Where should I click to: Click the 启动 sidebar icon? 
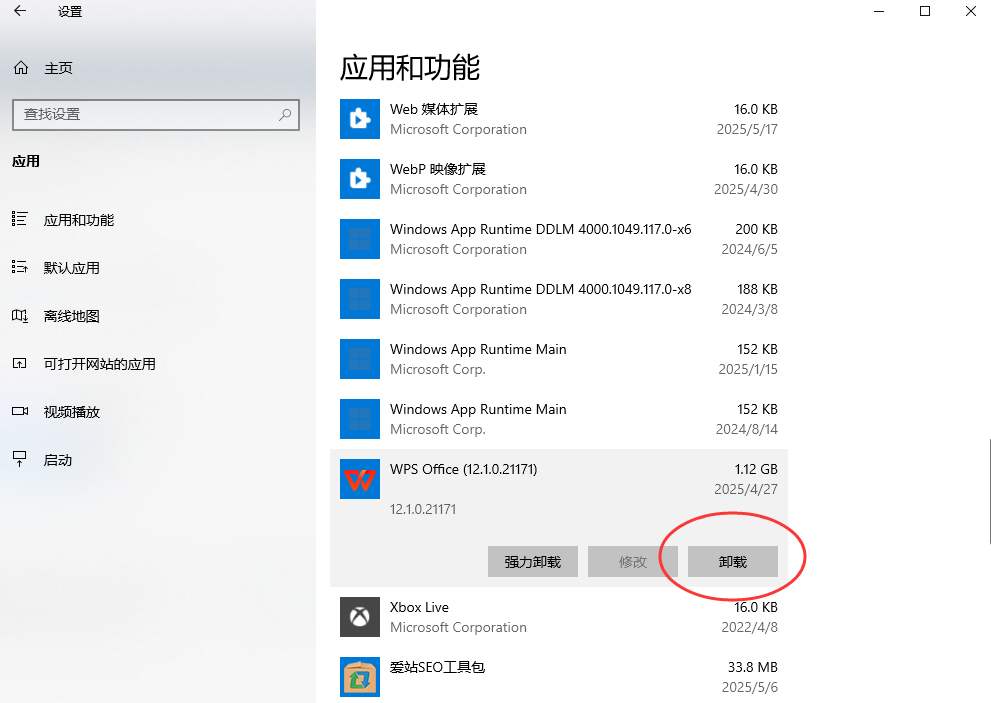(20, 459)
